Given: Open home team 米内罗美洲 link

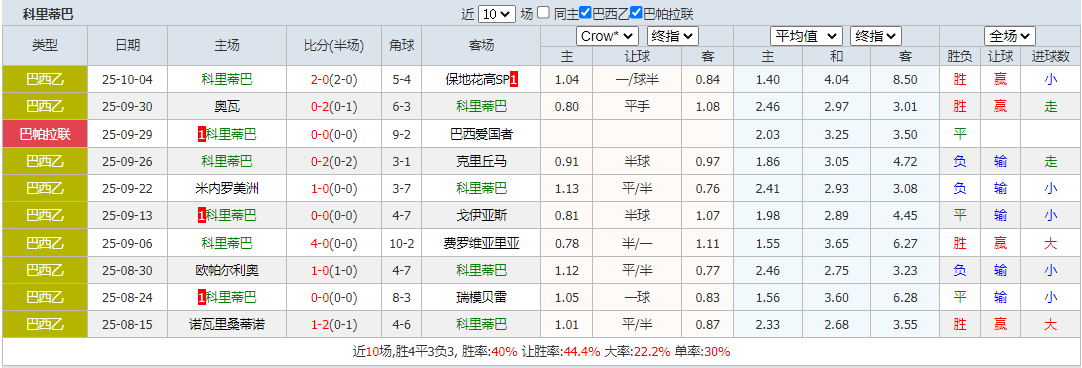Looking at the screenshot, I should 227,188.
